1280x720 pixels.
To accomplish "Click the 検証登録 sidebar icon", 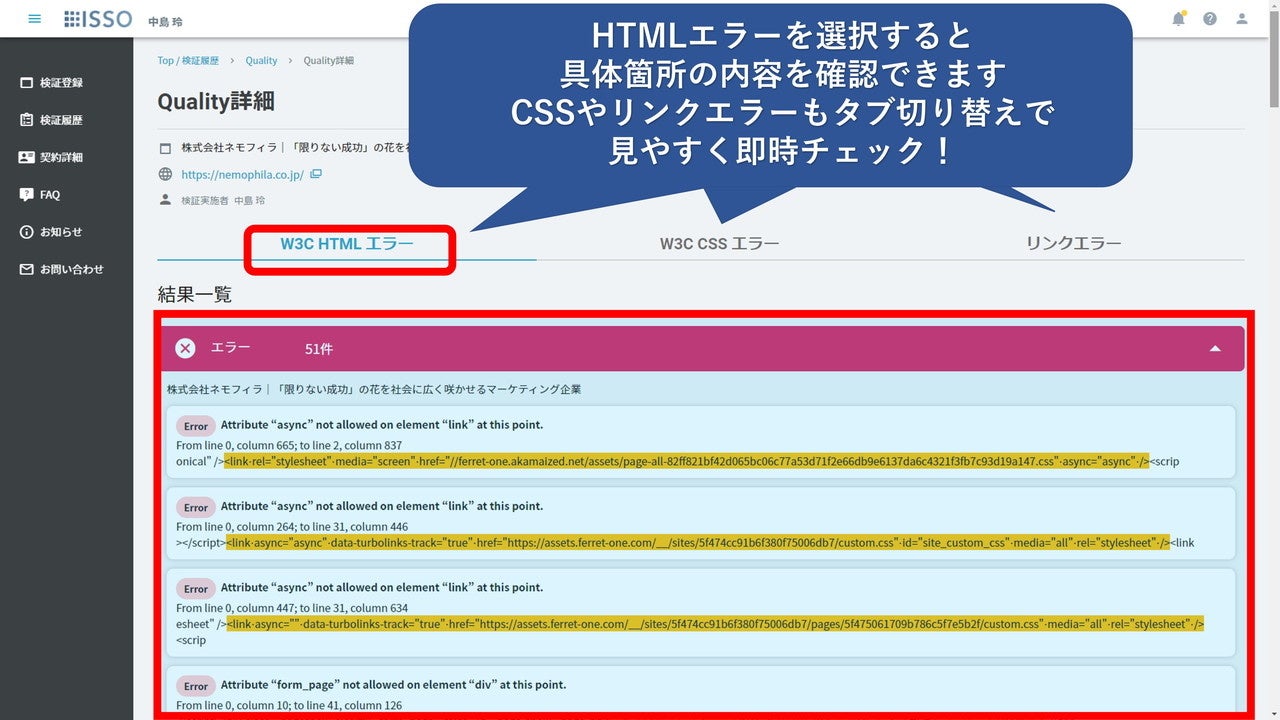I will coord(27,83).
